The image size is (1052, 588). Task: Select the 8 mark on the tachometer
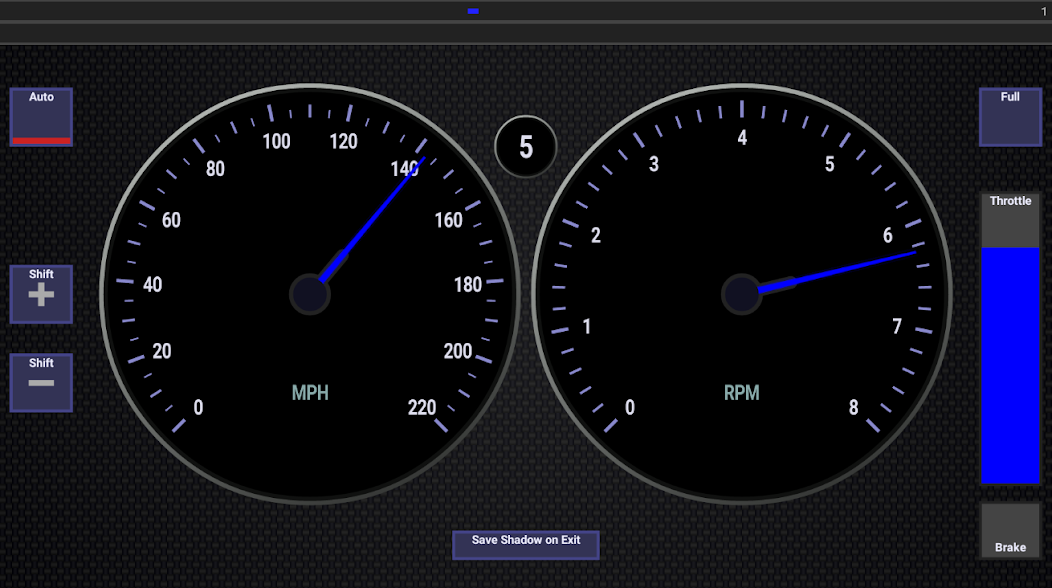(x=855, y=408)
